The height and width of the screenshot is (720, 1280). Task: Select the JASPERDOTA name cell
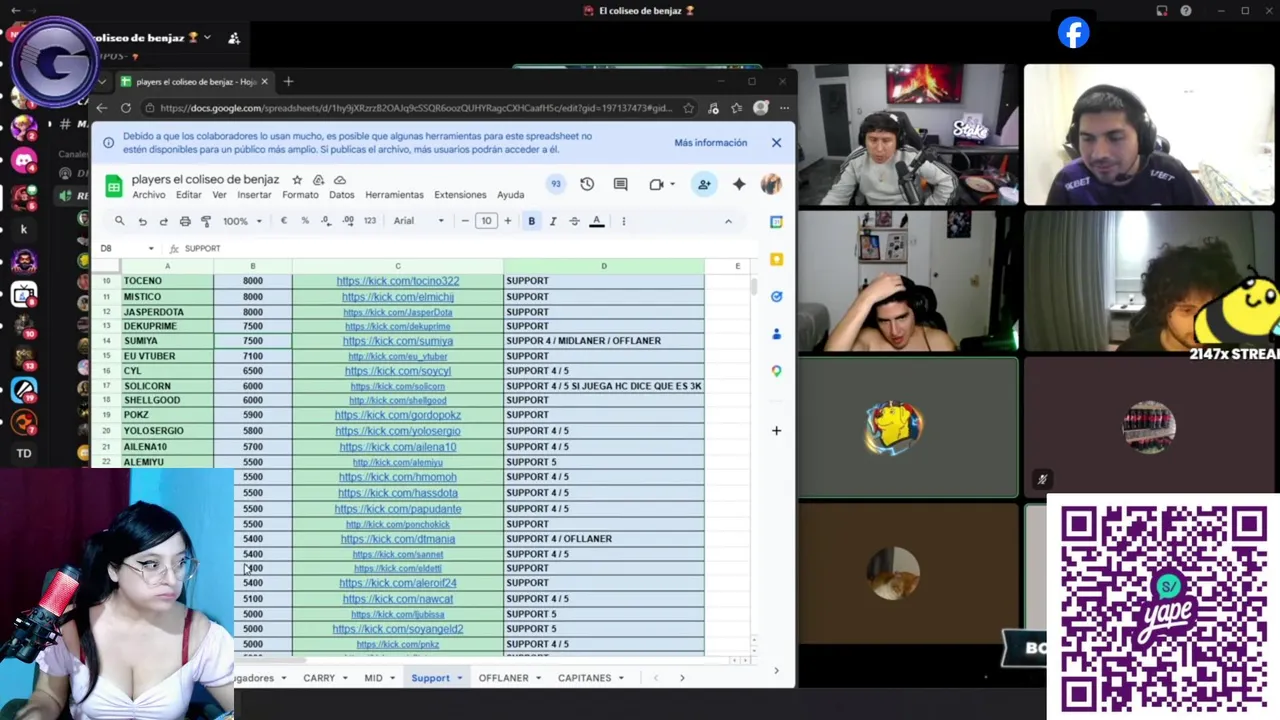click(x=167, y=312)
